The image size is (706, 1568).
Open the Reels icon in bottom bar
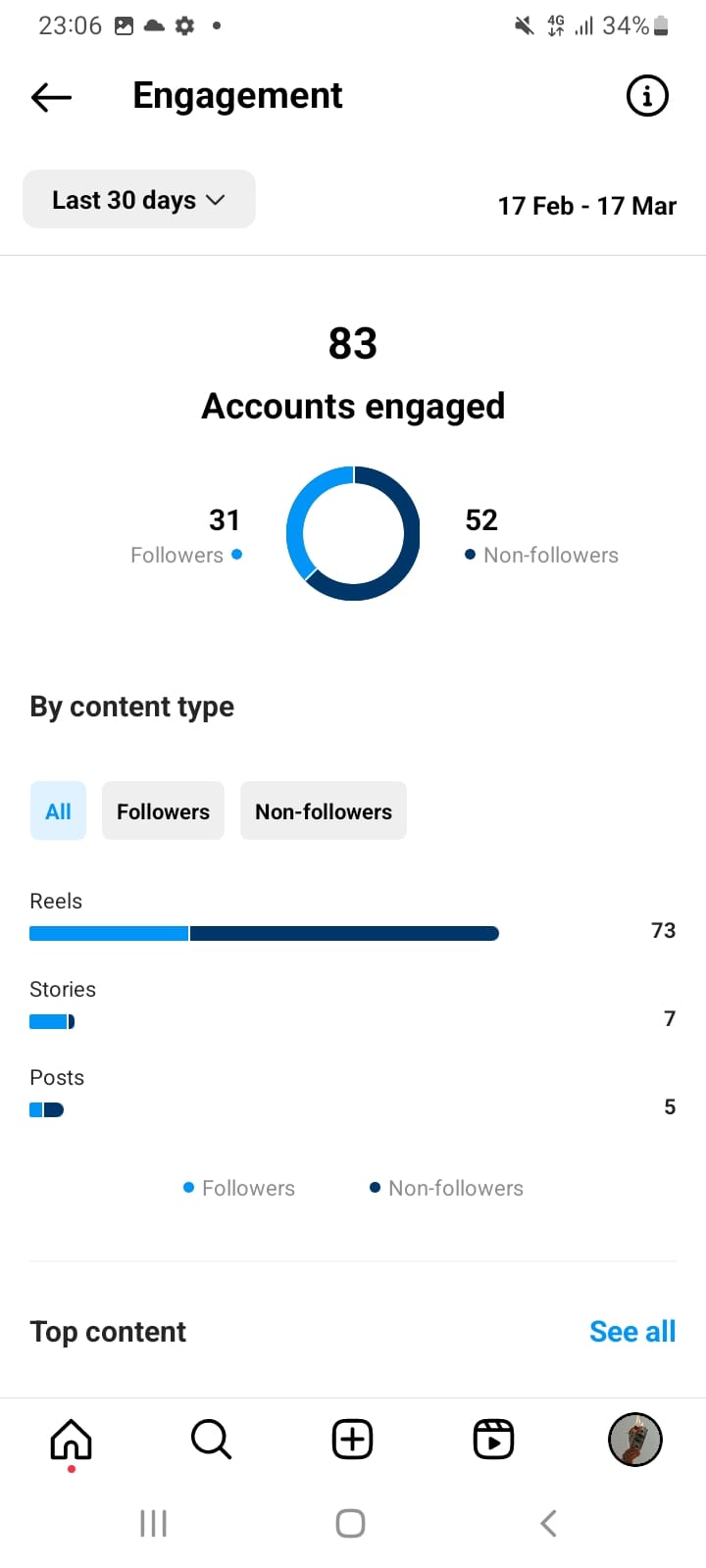click(493, 1440)
